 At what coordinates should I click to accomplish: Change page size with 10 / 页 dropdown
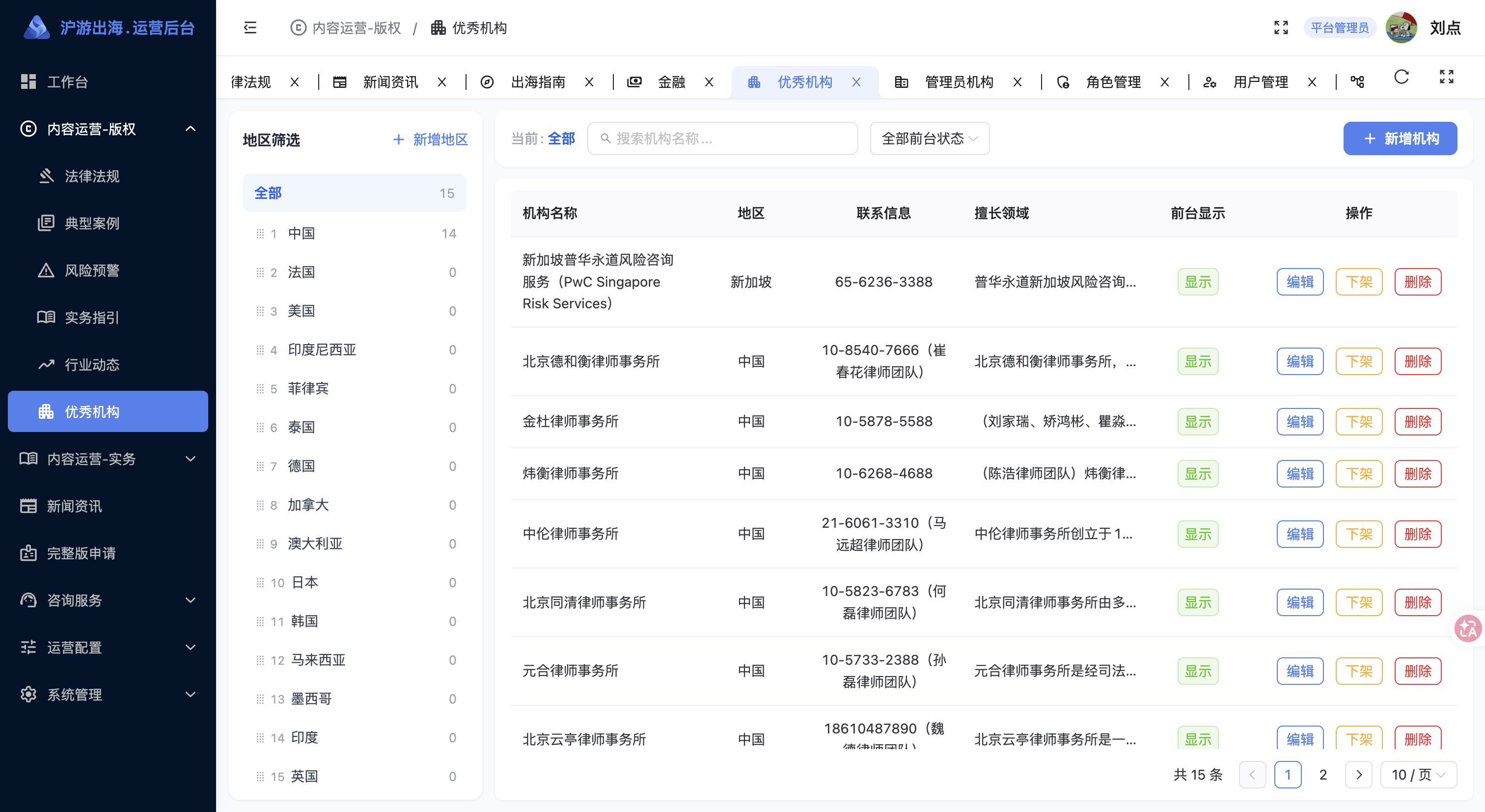pyautogui.click(x=1419, y=775)
